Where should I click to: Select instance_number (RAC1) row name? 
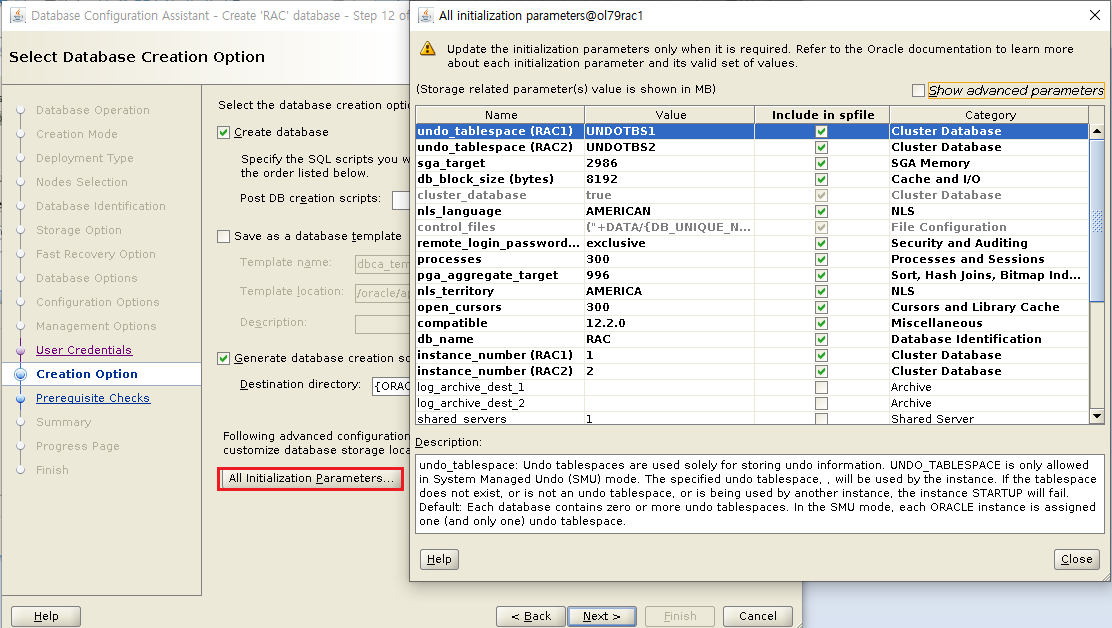494,355
